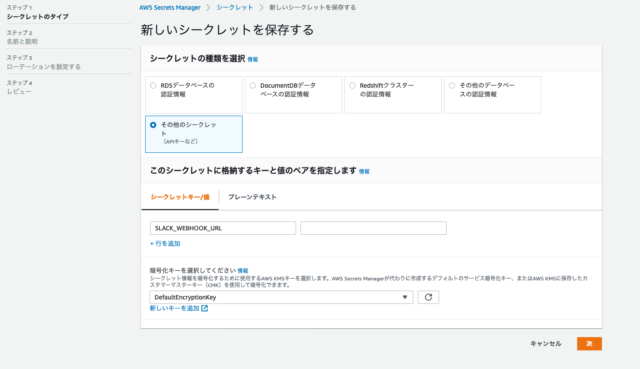This screenshot has height=369, width=640.
Task: Click the SLACK_WEBHOOK_URL key input field
Action: click(x=223, y=228)
